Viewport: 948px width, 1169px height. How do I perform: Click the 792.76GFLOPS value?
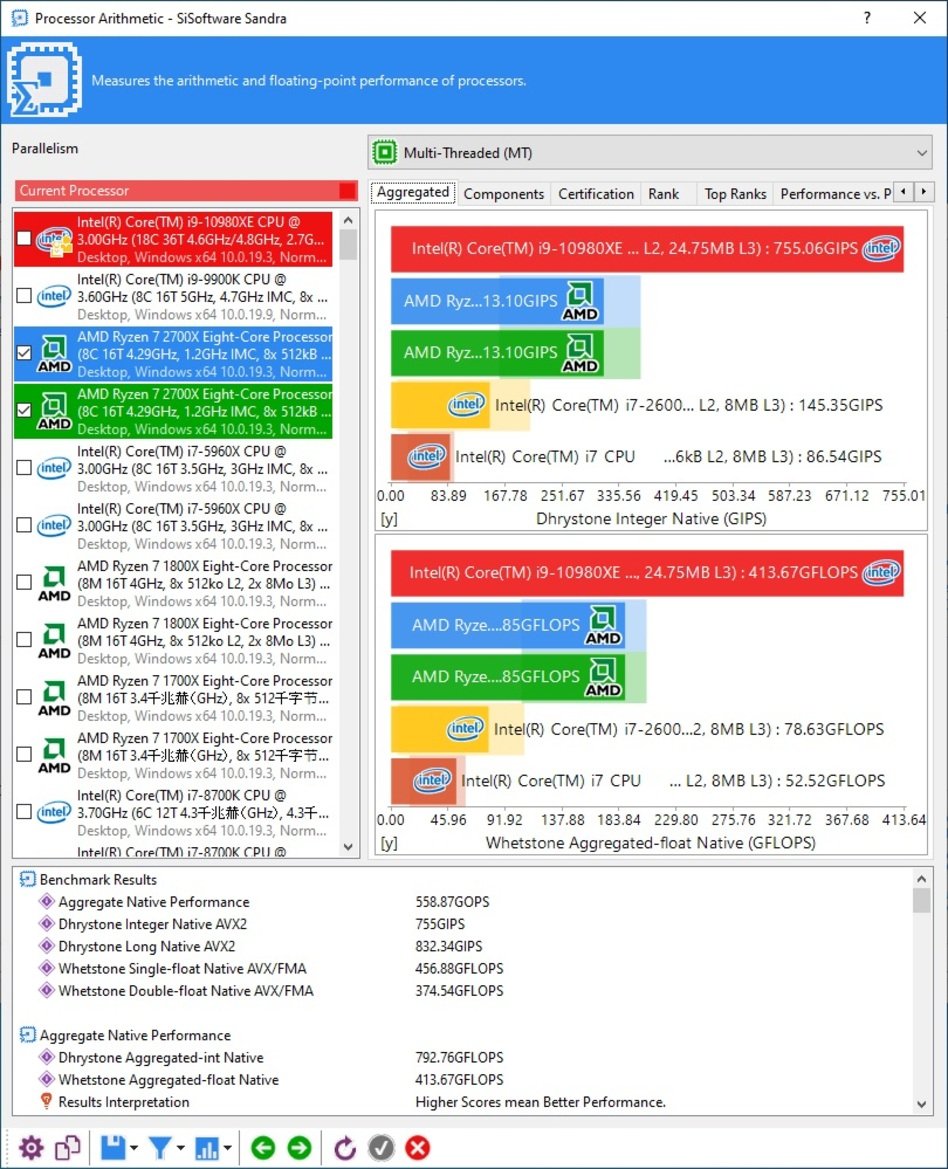pos(459,1058)
